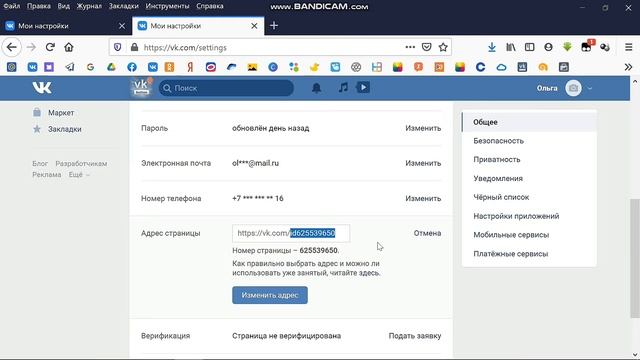Viewport: 640px width, 360px height.
Task: Save page to Pocket icon
Action: (x=427, y=47)
